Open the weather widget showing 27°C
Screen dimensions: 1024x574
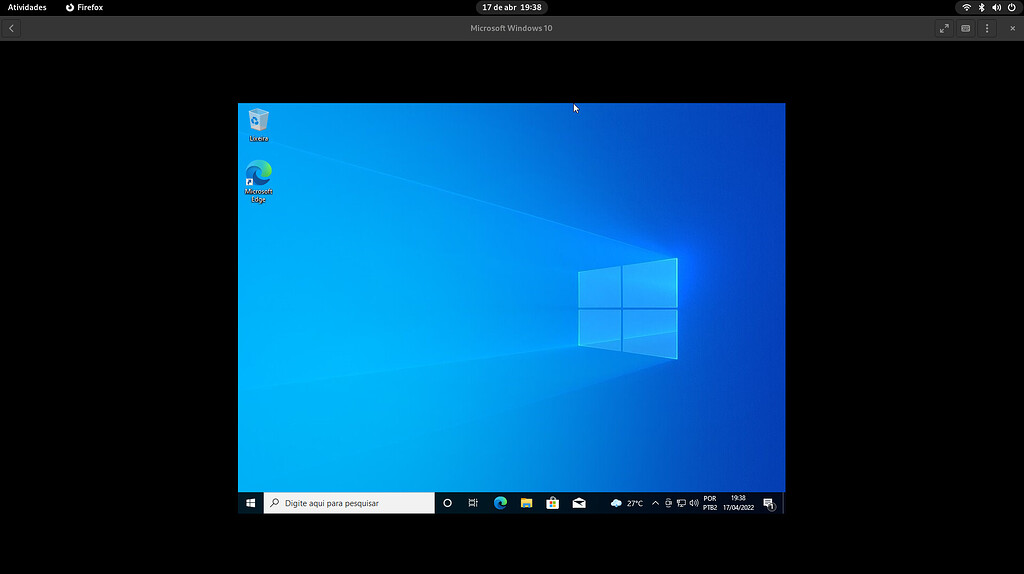(627, 503)
